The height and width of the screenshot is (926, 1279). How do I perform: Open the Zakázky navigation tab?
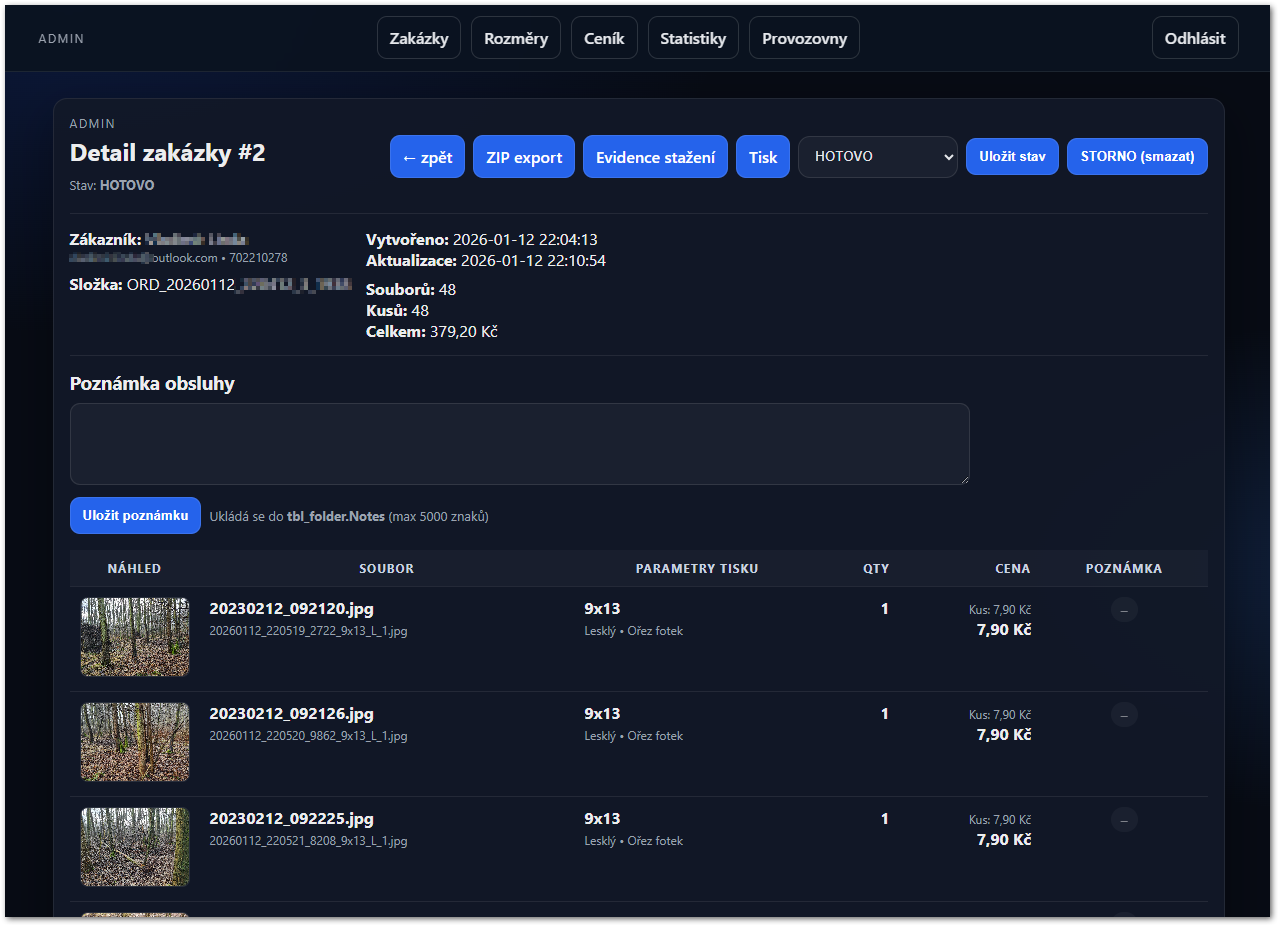[x=418, y=38]
